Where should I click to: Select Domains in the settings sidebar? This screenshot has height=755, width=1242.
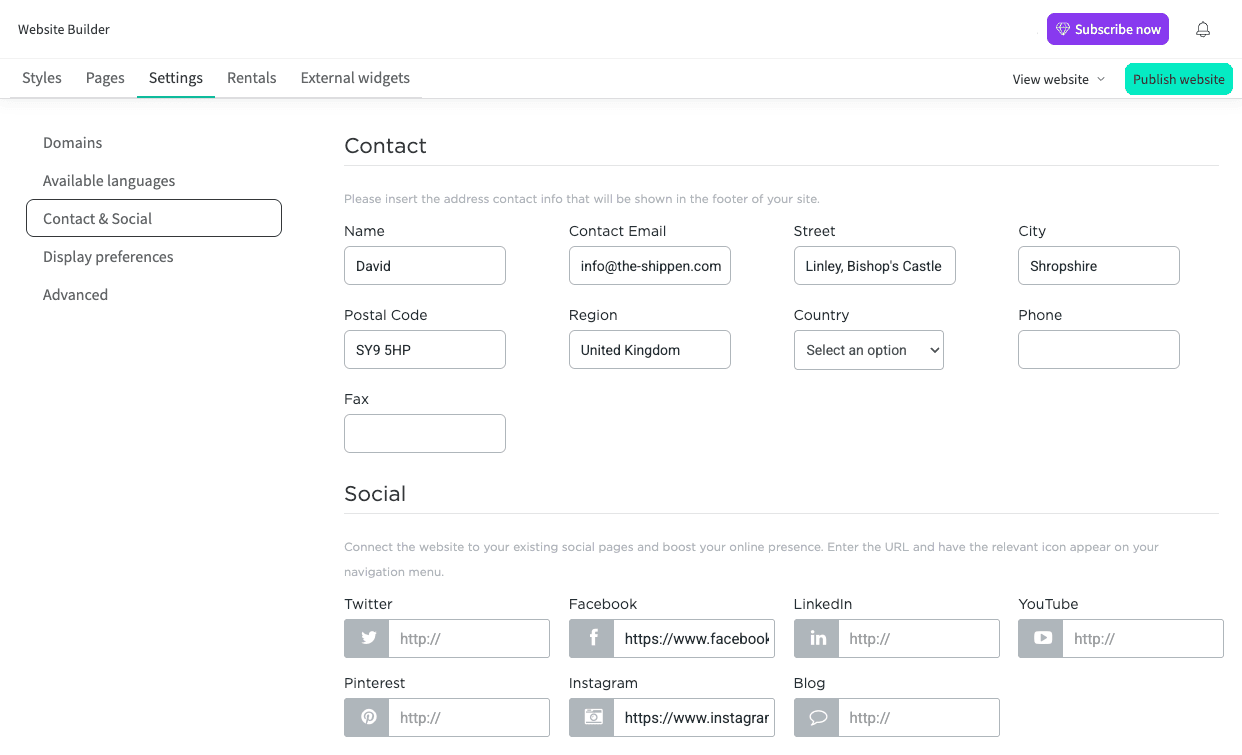[x=72, y=142]
